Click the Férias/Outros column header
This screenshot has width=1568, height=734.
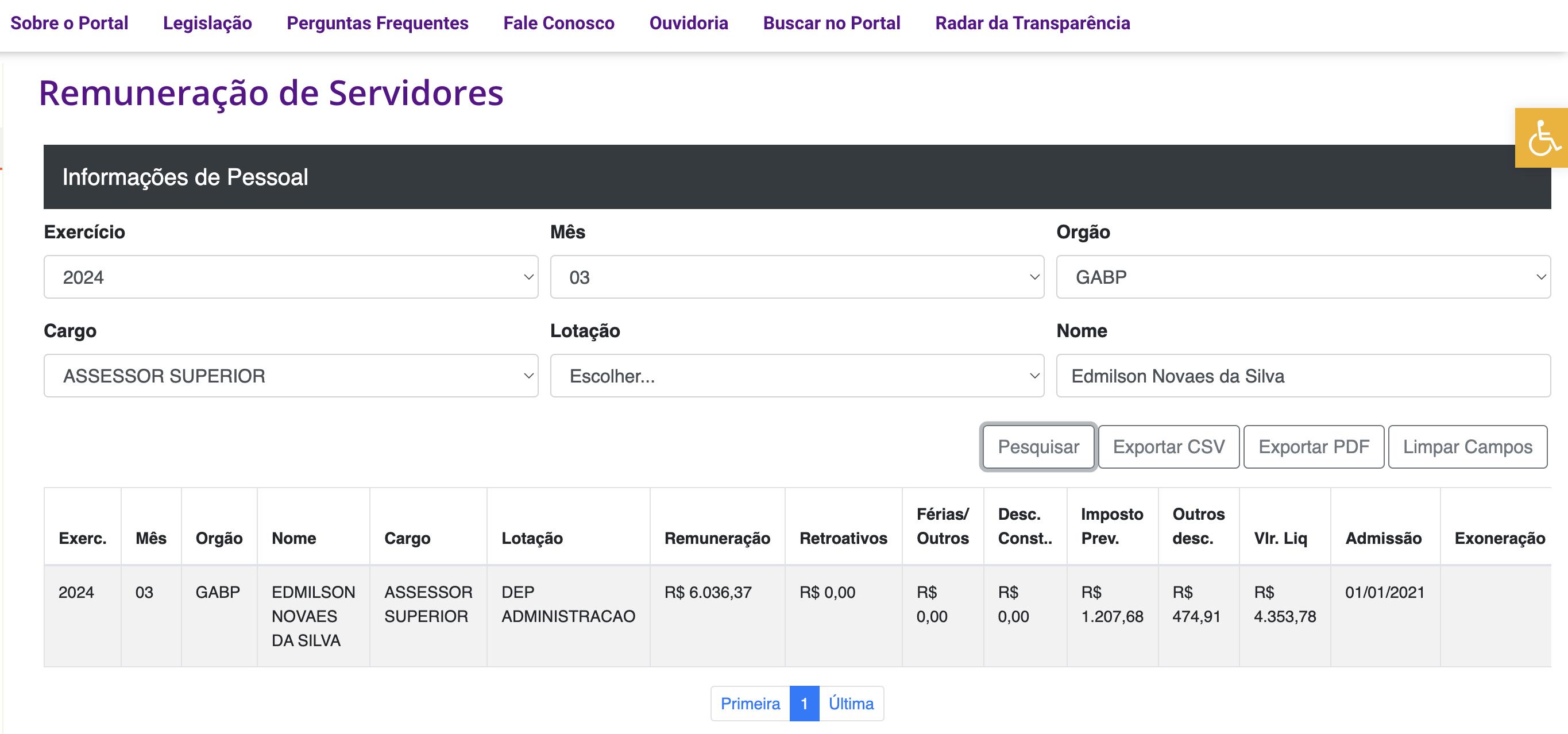pyautogui.click(x=943, y=526)
